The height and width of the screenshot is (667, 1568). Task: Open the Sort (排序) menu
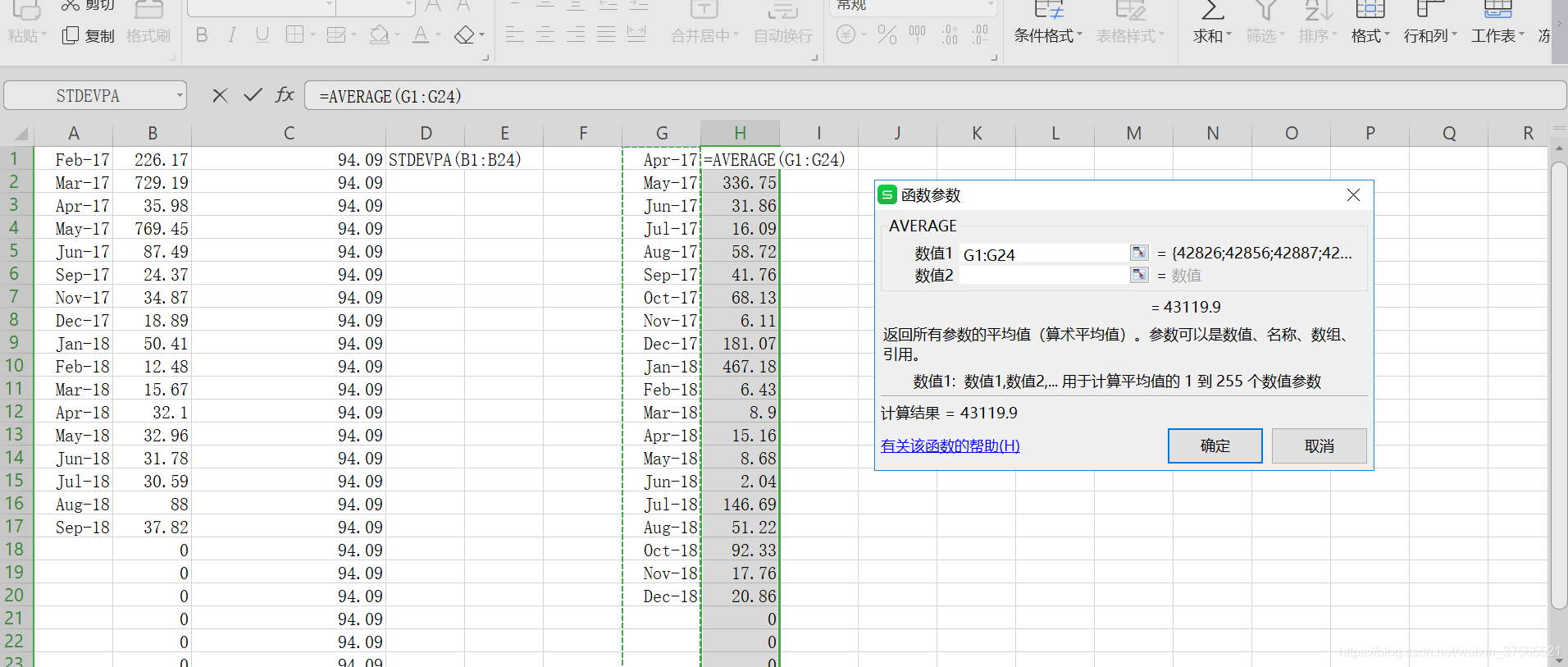(1318, 36)
